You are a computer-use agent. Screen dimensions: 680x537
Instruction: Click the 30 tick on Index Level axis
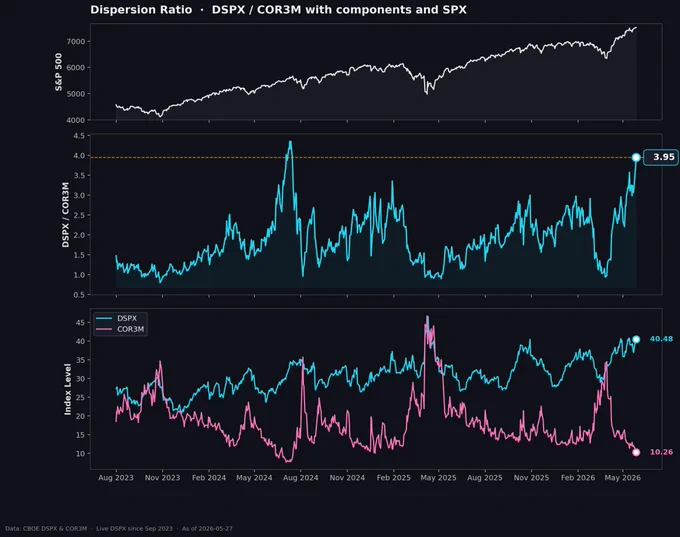pyautogui.click(x=80, y=379)
